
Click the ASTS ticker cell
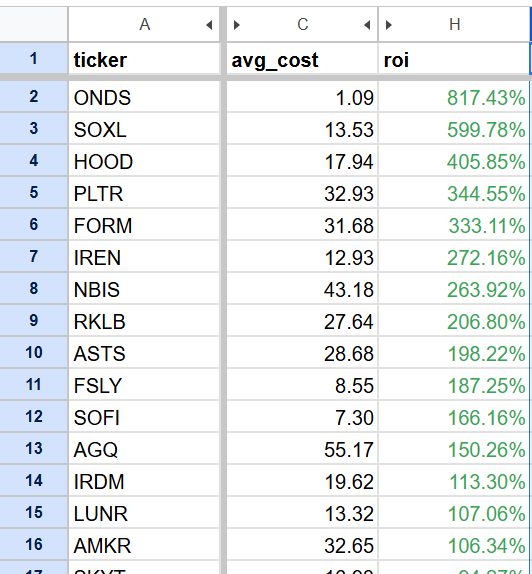pos(144,353)
